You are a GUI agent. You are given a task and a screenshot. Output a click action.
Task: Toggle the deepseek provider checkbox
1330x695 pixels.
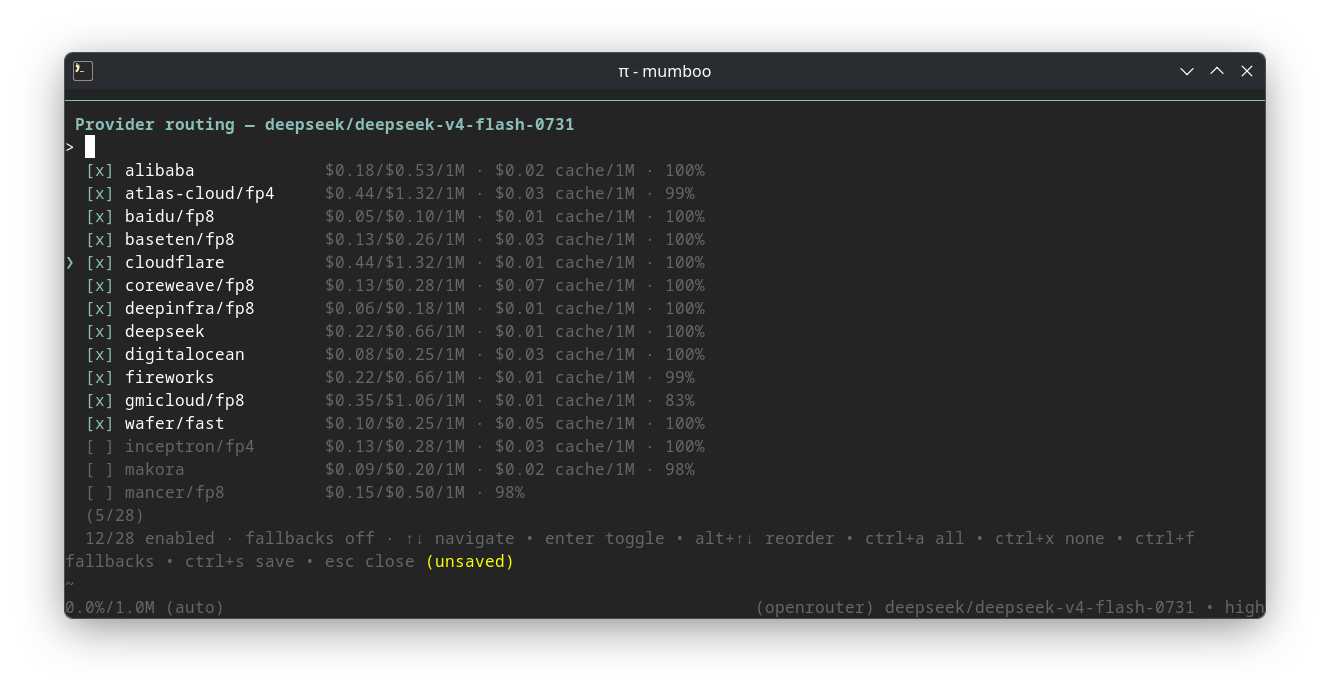[x=100, y=331]
